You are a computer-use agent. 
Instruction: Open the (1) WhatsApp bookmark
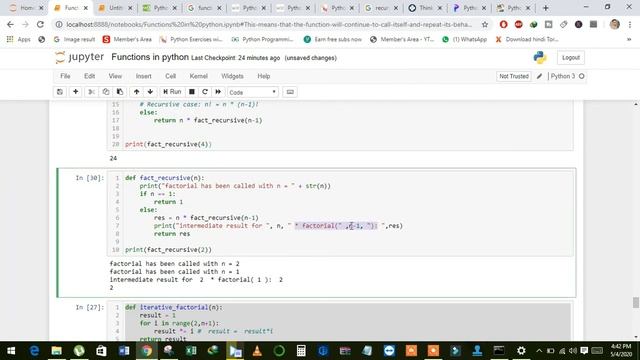(x=464, y=40)
